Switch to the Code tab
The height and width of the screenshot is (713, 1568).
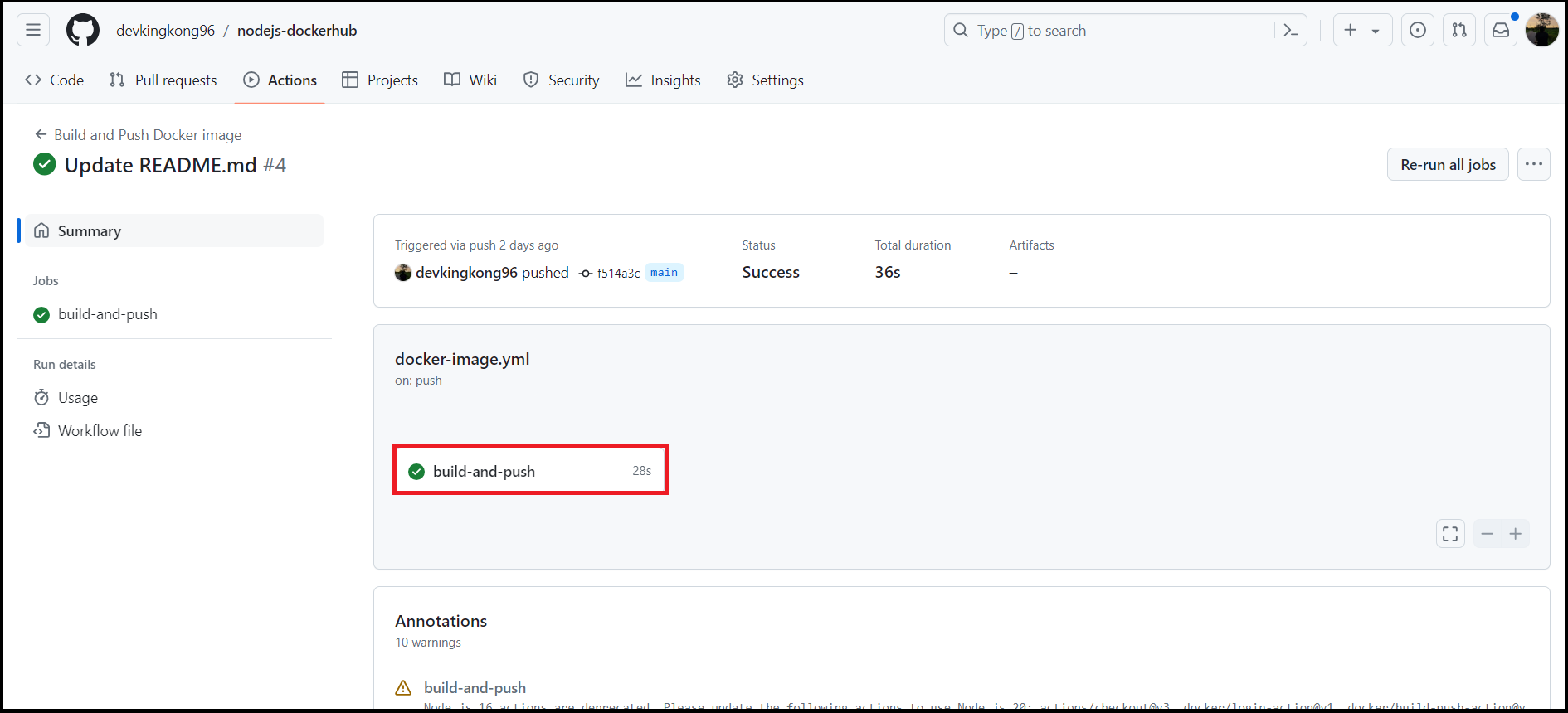pos(55,80)
